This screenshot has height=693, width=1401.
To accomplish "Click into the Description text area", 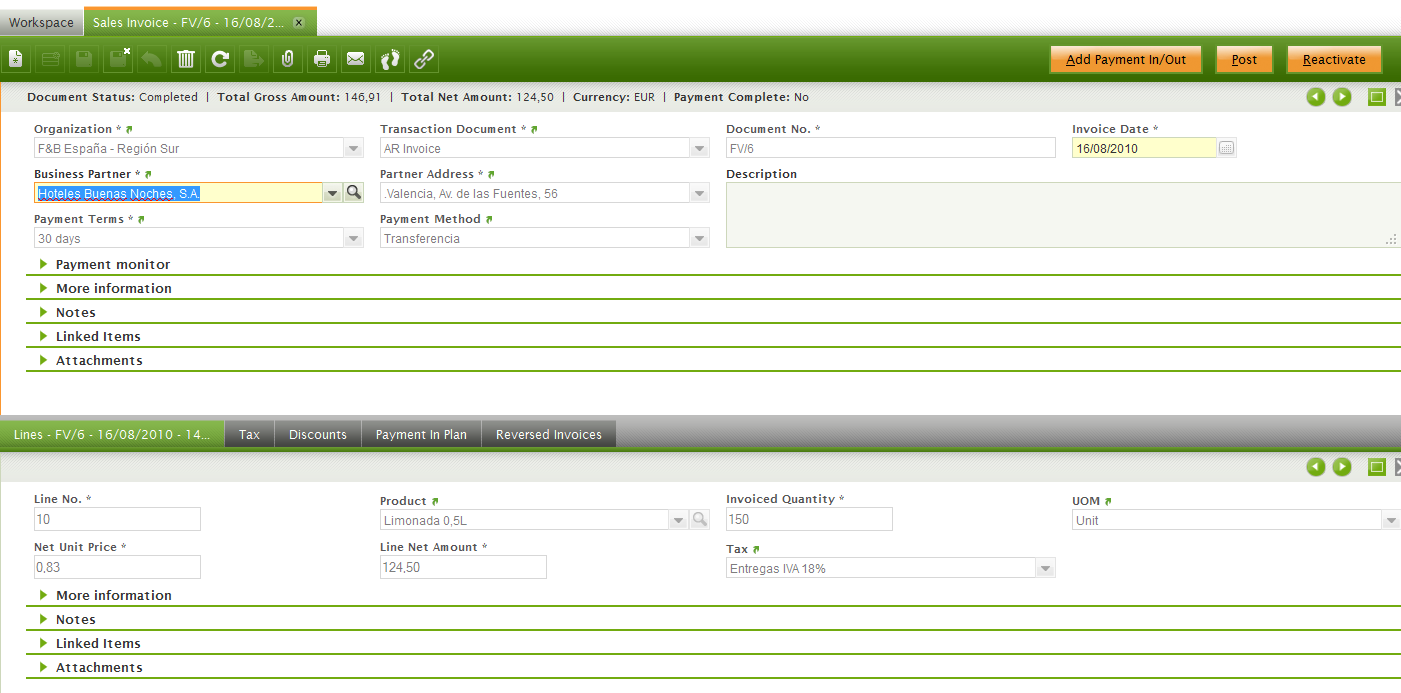I will click(1060, 215).
